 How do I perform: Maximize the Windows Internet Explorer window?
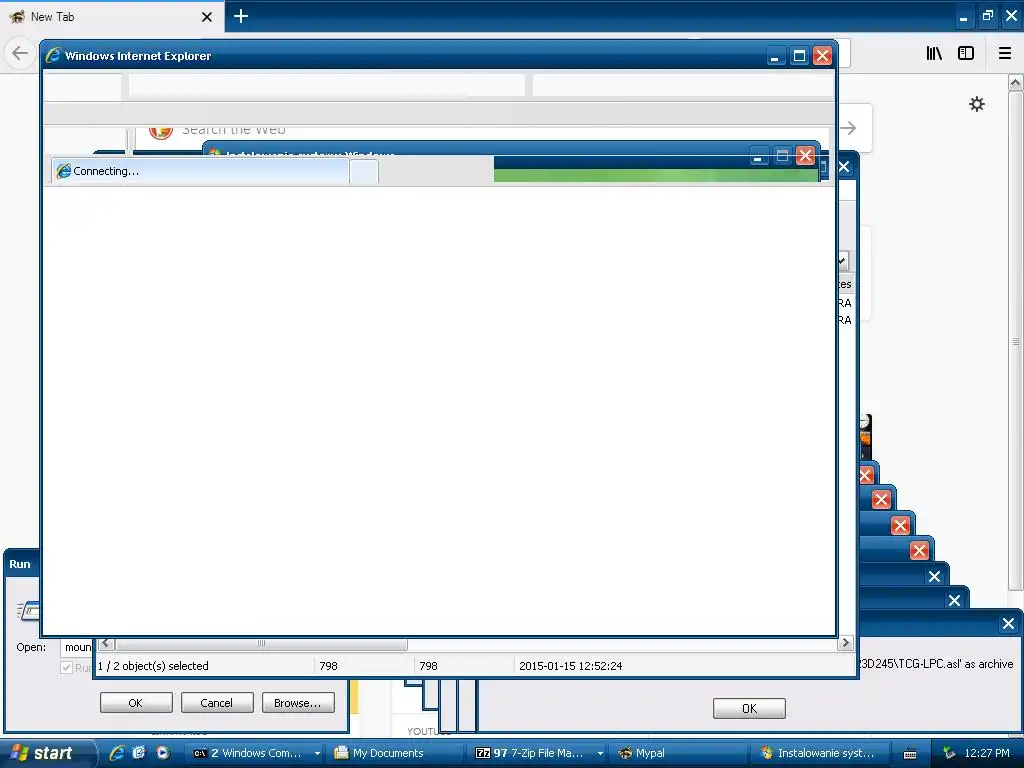pyautogui.click(x=799, y=56)
